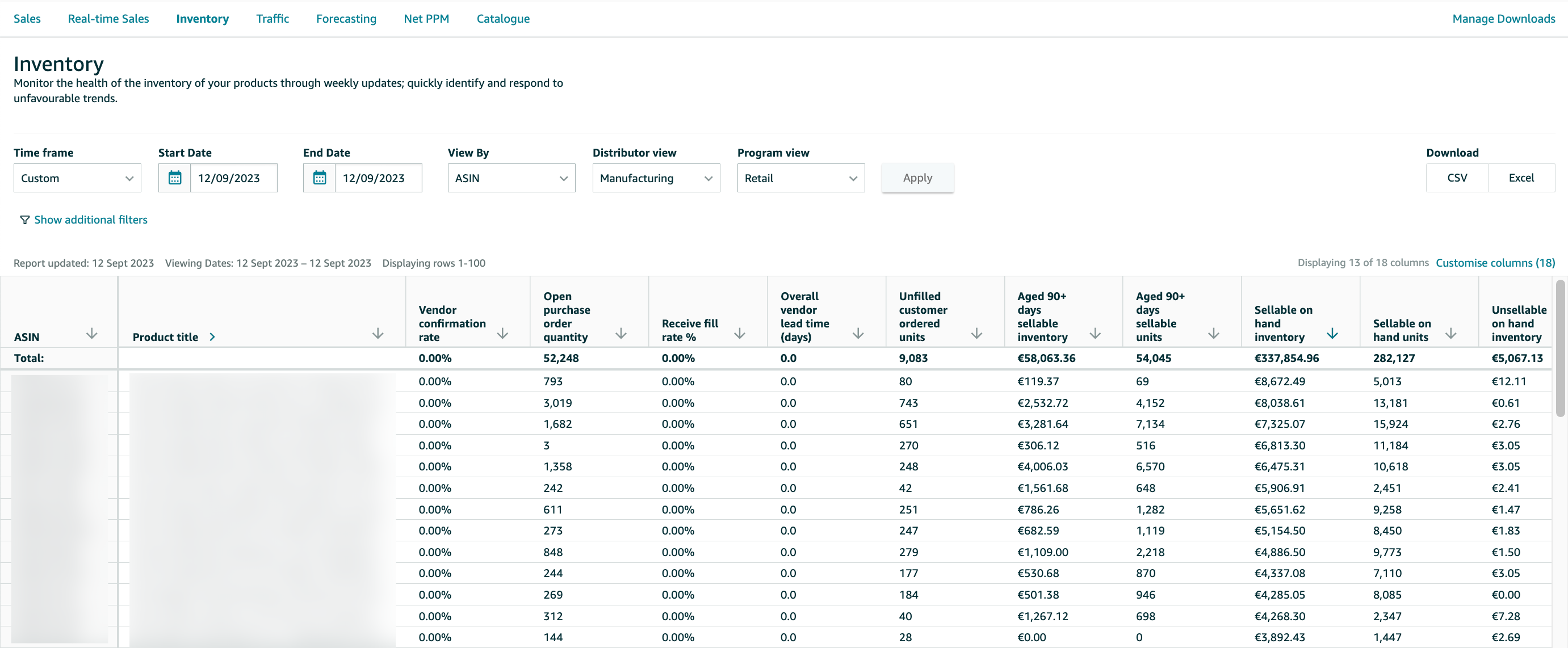Switch to the Traffic tab
This screenshot has height=648, width=1568.
point(272,18)
